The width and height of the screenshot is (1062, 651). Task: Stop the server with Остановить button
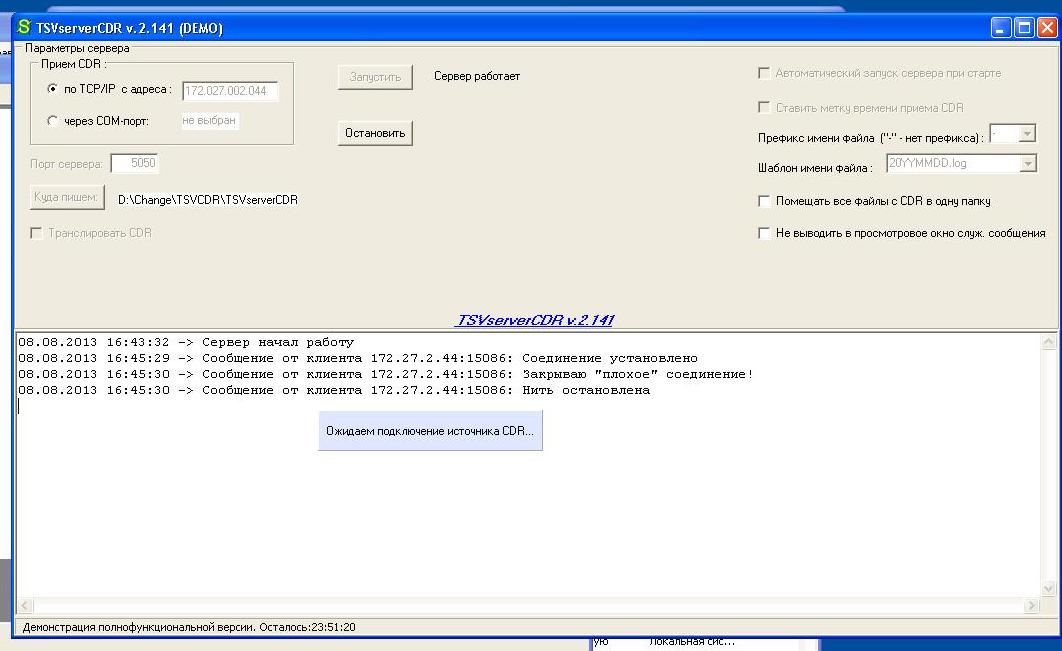pos(375,133)
